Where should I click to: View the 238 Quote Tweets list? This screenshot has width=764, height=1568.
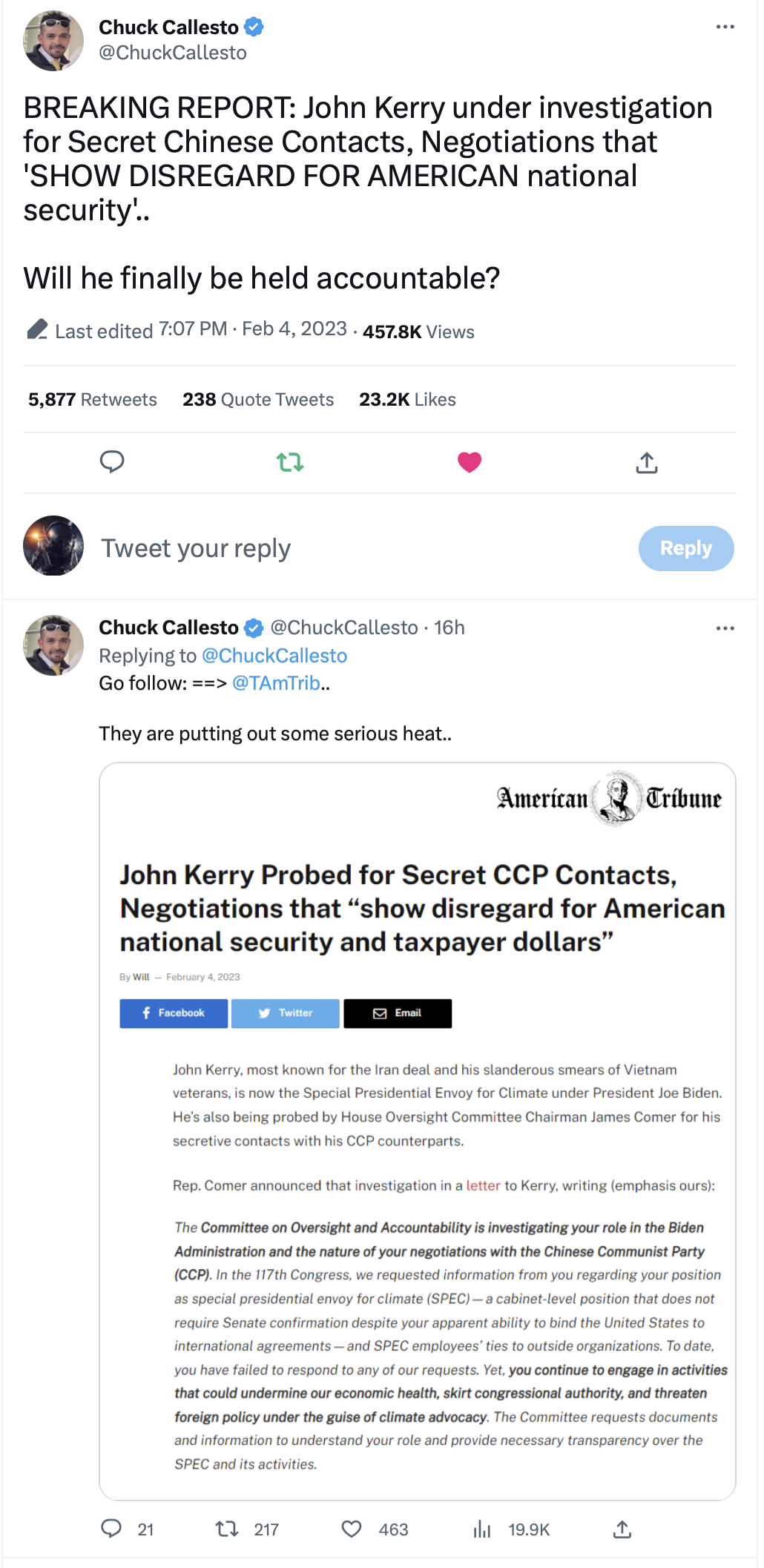(x=258, y=400)
